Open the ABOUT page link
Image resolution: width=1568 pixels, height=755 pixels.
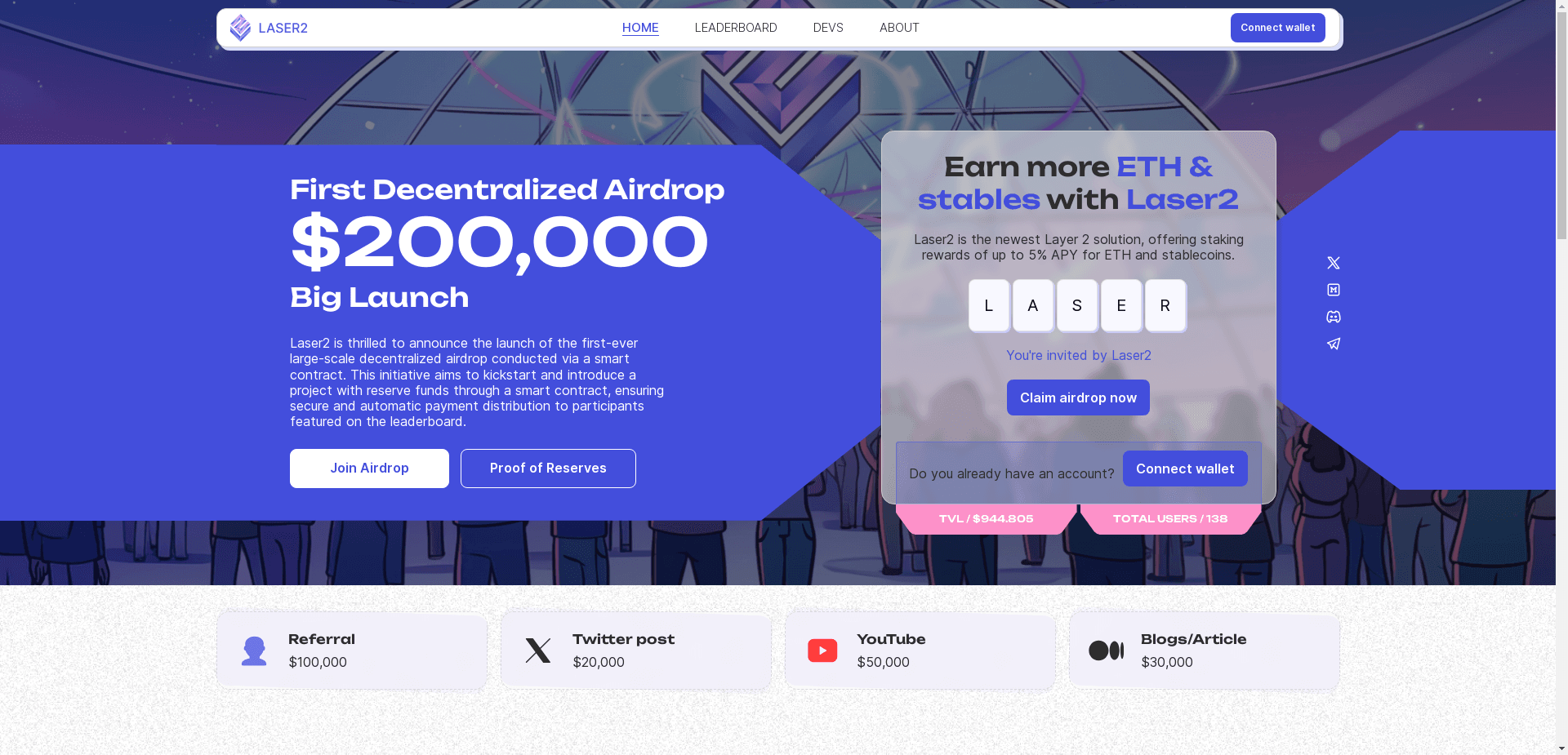pos(899,28)
